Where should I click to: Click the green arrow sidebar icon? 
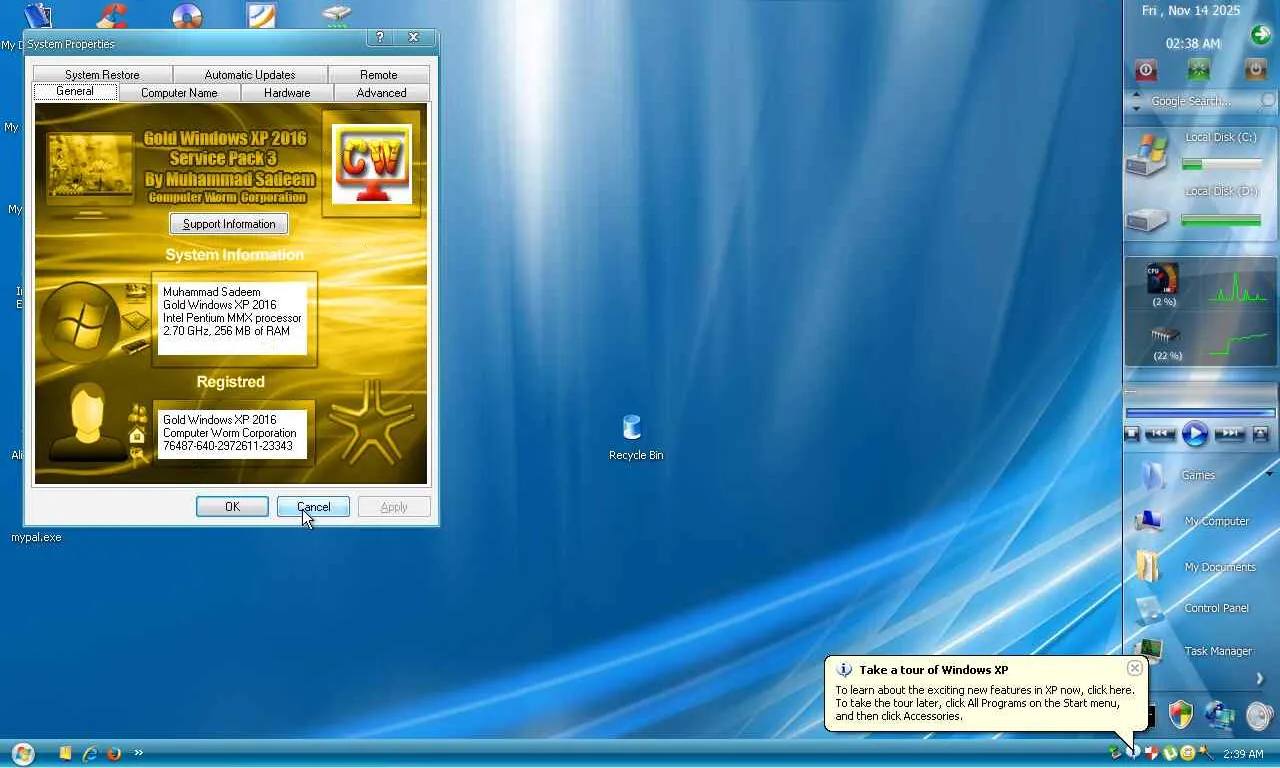coord(1260,35)
